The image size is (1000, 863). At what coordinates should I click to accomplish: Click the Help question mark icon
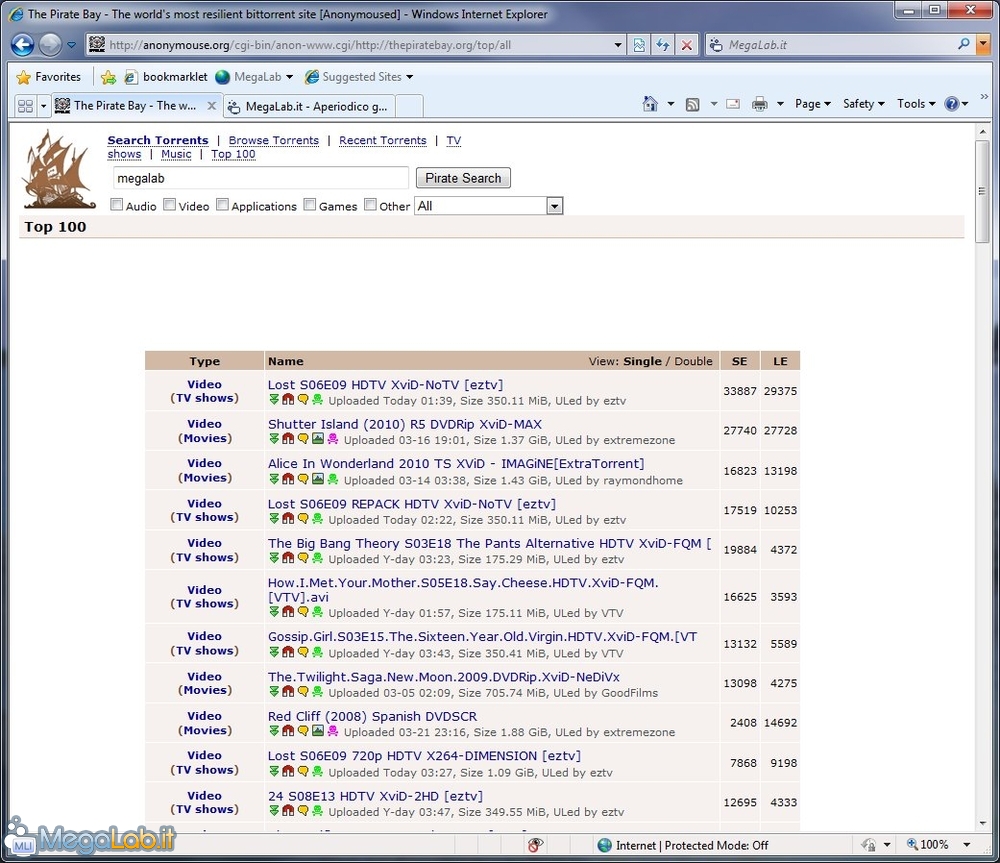point(952,104)
